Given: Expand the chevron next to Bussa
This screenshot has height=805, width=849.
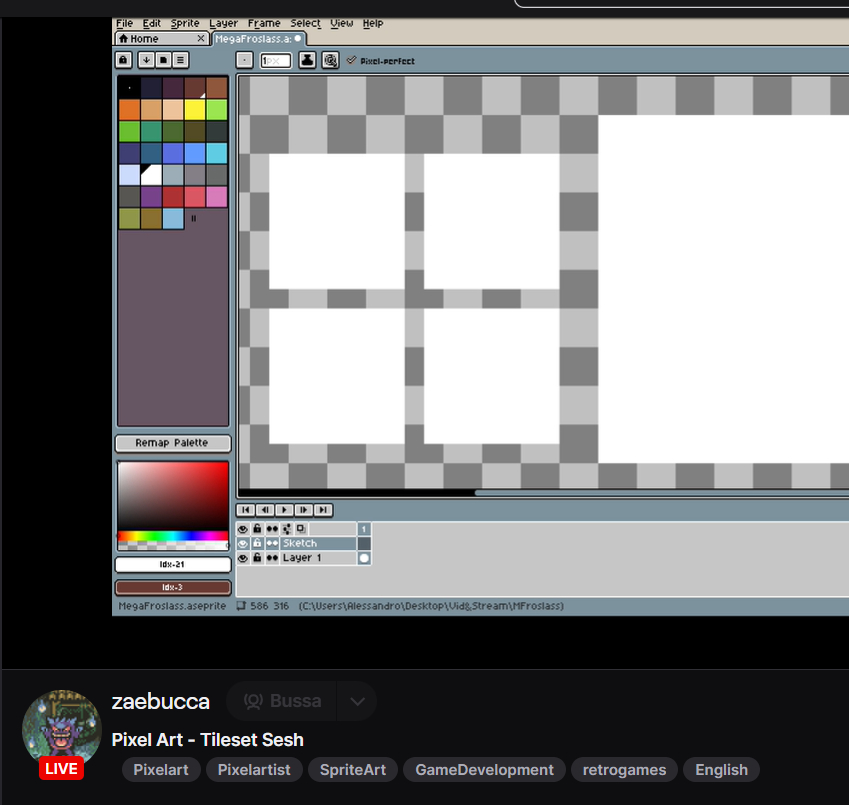Looking at the screenshot, I should coord(357,701).
